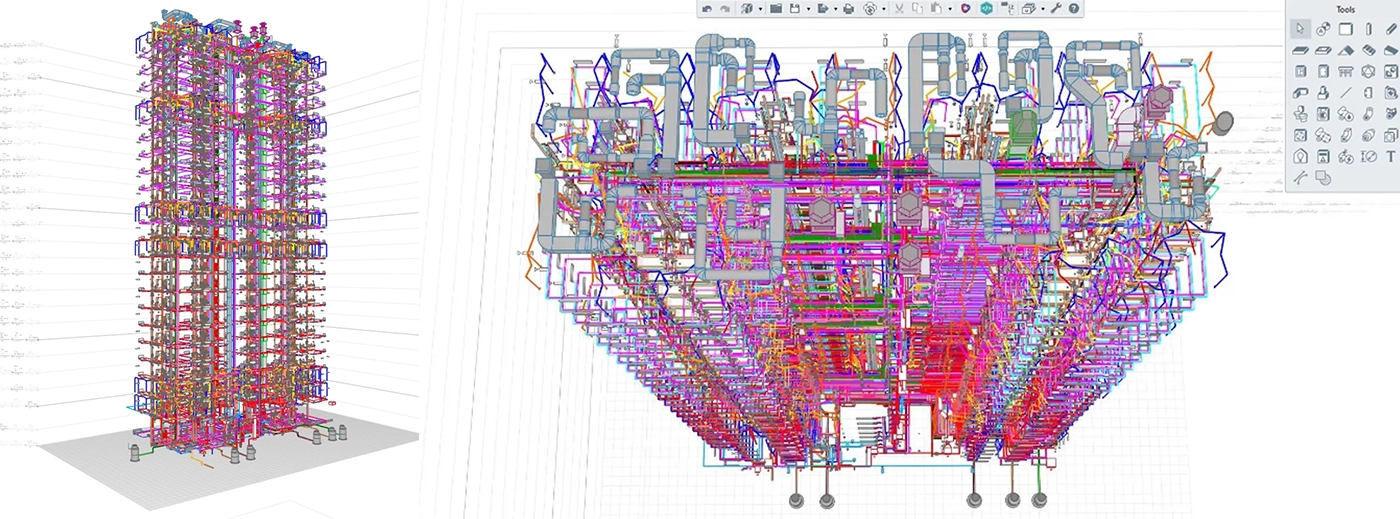Viewport: 1400px width, 519px height.
Task: Select the layers tool in Tools palette bottom row
Action: click(1323, 178)
